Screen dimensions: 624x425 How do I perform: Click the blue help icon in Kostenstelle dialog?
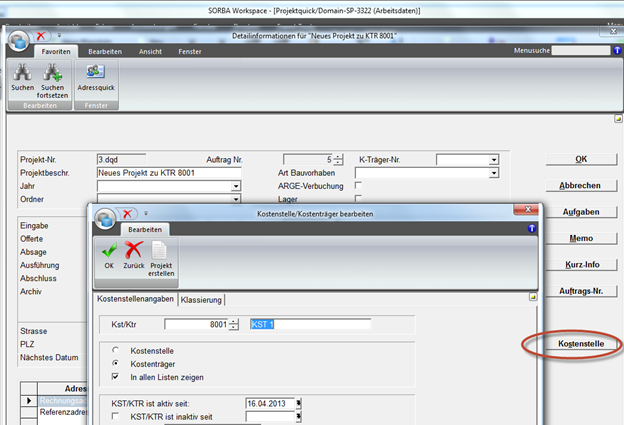click(x=532, y=229)
